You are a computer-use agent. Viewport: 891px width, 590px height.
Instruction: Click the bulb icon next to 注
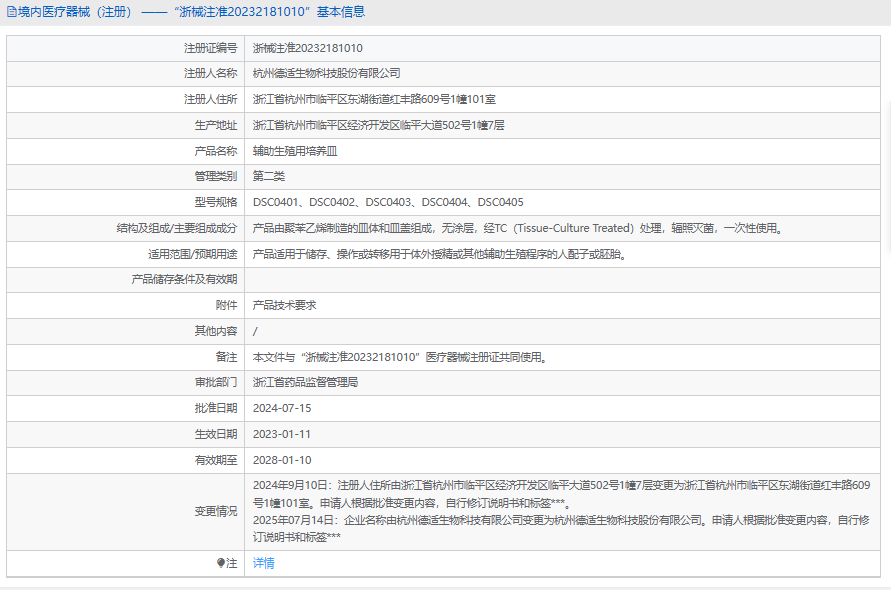pyautogui.click(x=220, y=563)
